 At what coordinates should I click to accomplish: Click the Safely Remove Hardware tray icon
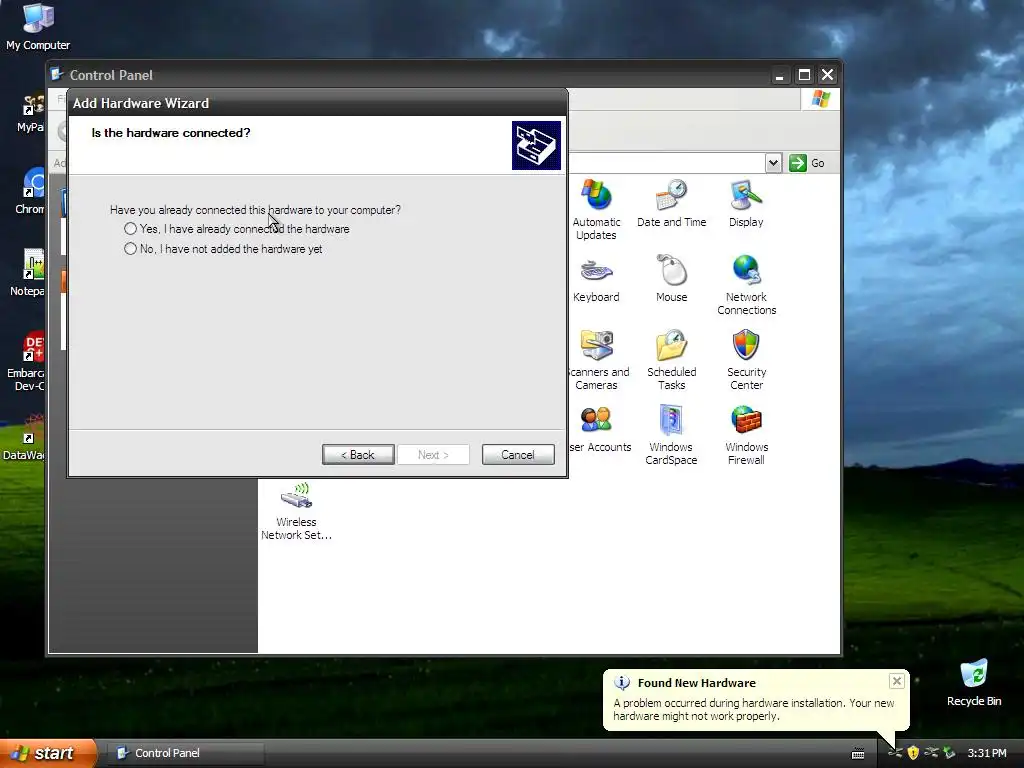click(949, 753)
